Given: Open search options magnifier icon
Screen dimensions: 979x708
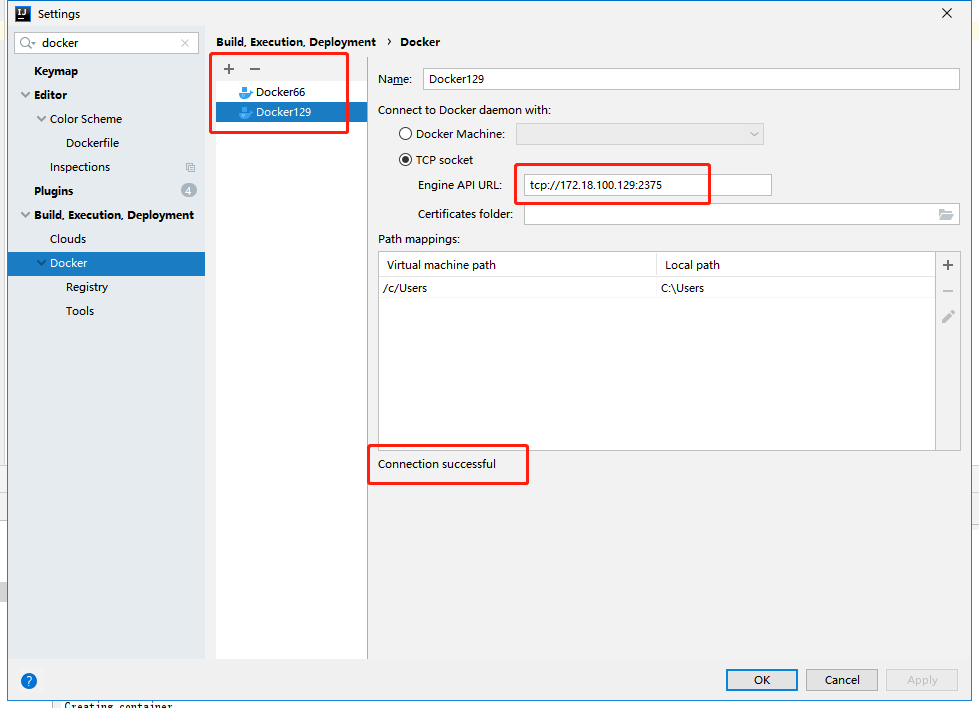Looking at the screenshot, I should pos(27,43).
